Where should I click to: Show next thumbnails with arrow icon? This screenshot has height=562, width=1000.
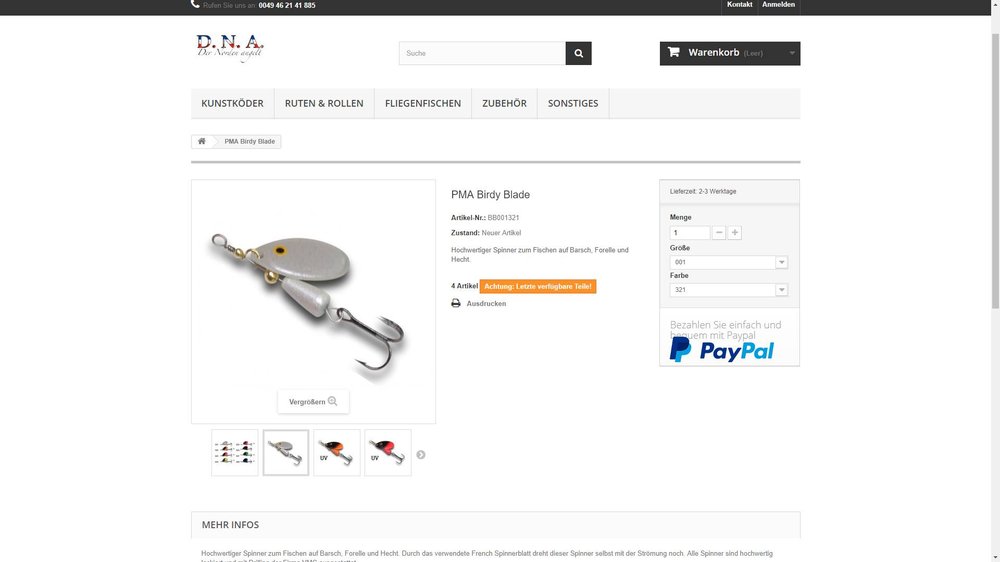tap(420, 455)
